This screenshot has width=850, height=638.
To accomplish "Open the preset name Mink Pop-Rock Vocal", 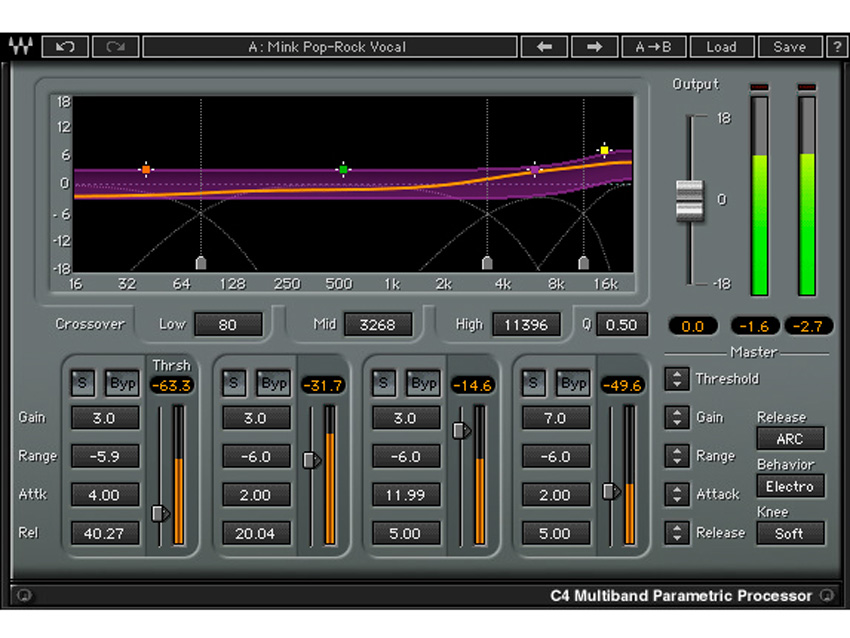I will pyautogui.click(x=330, y=47).
